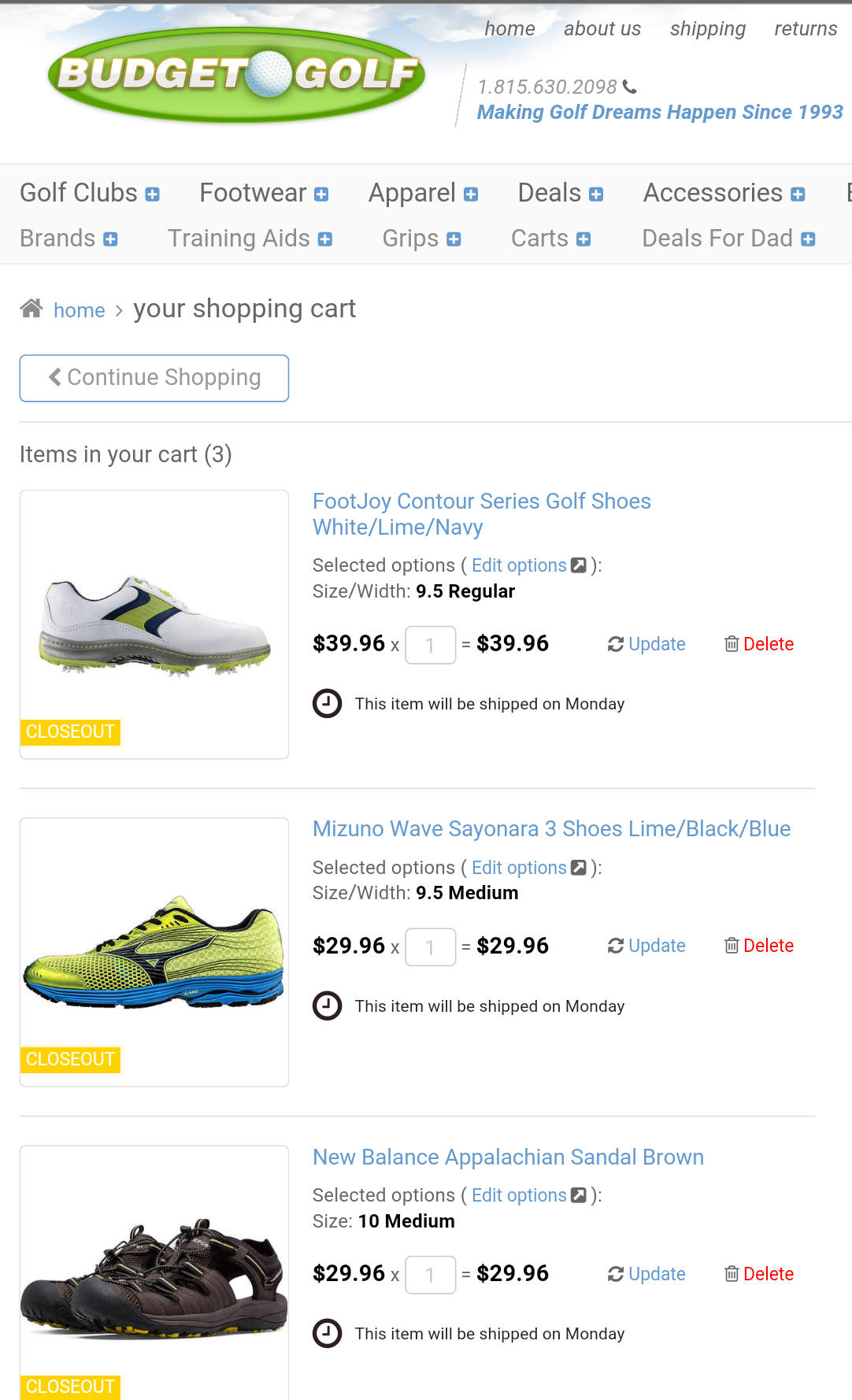Screen dimensions: 852x1400
Task: Click the home house icon in breadcrumb
Action: click(31, 309)
